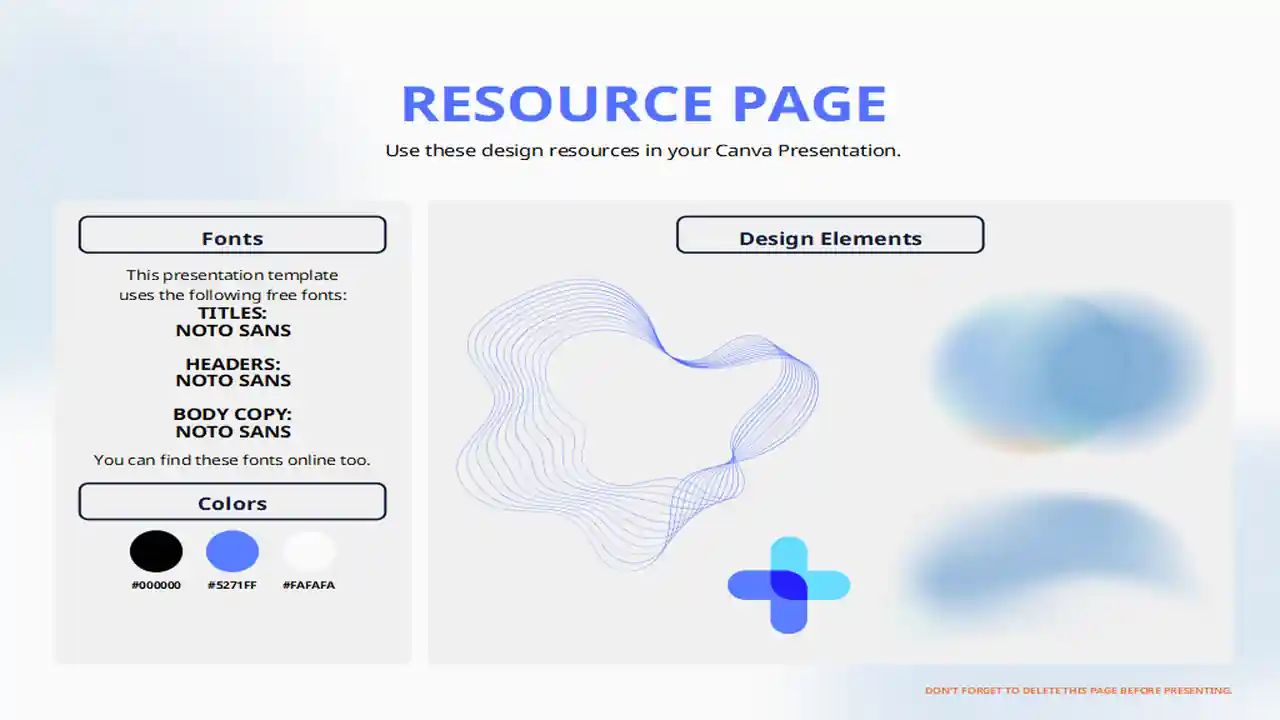Select the Design Elements heading box
Image resolution: width=1280 pixels, height=720 pixels.
tap(830, 235)
